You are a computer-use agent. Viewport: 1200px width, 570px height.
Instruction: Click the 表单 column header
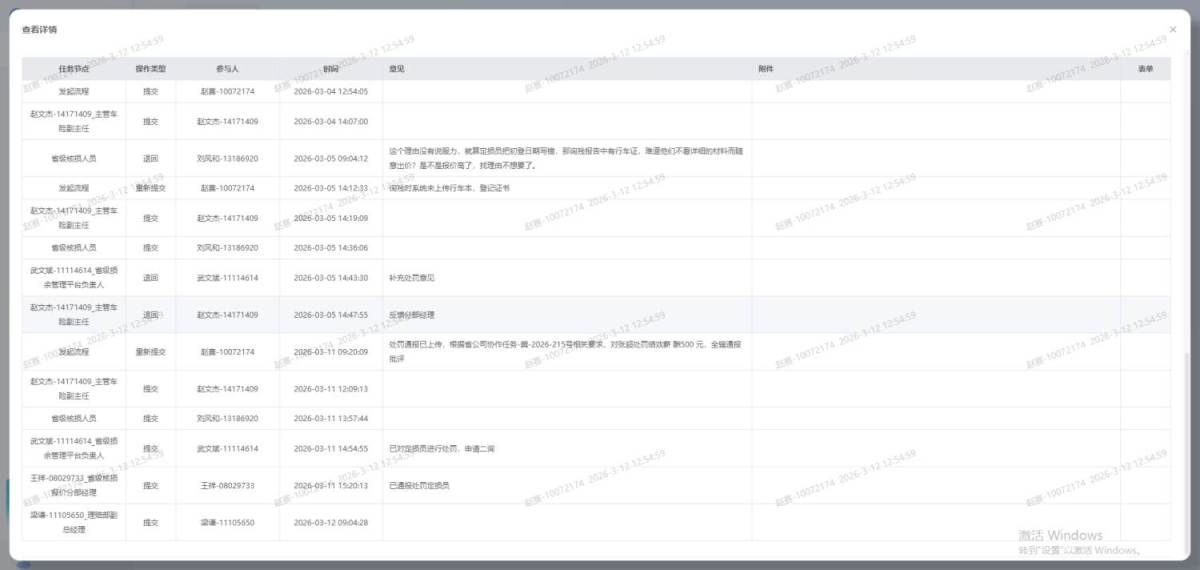[1145, 69]
